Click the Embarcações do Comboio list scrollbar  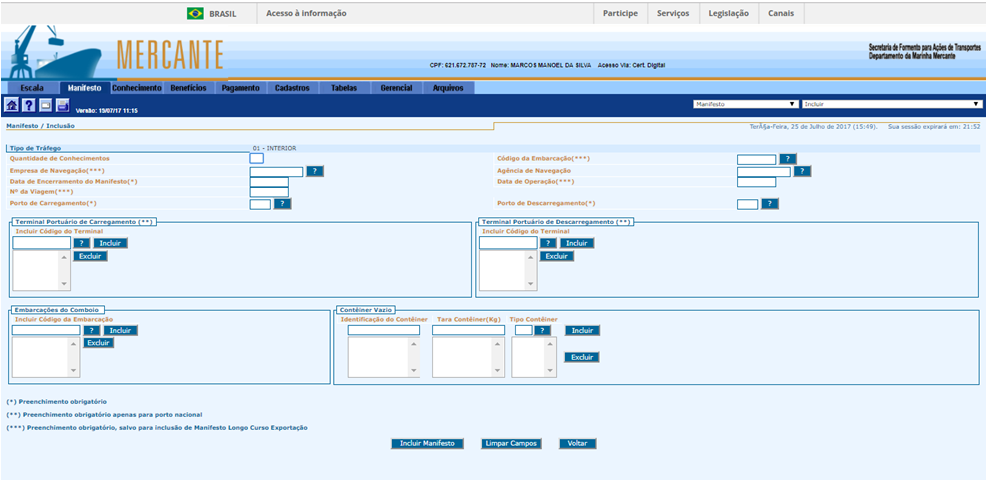tap(73, 357)
